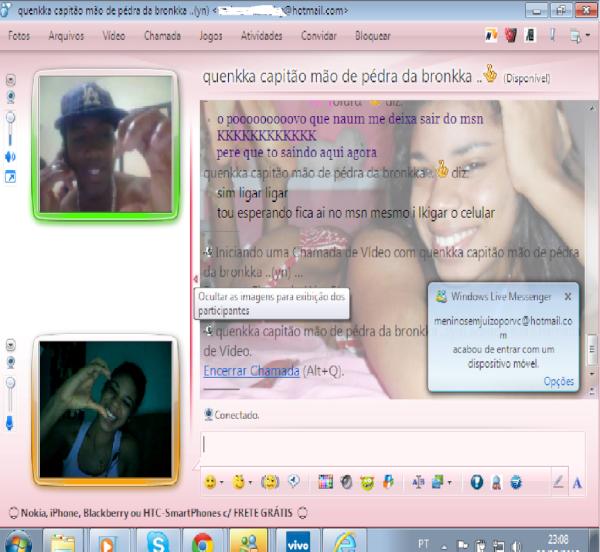Click Convidar to invite a contact
Viewport: 600px width, 552px height.
pos(319,36)
